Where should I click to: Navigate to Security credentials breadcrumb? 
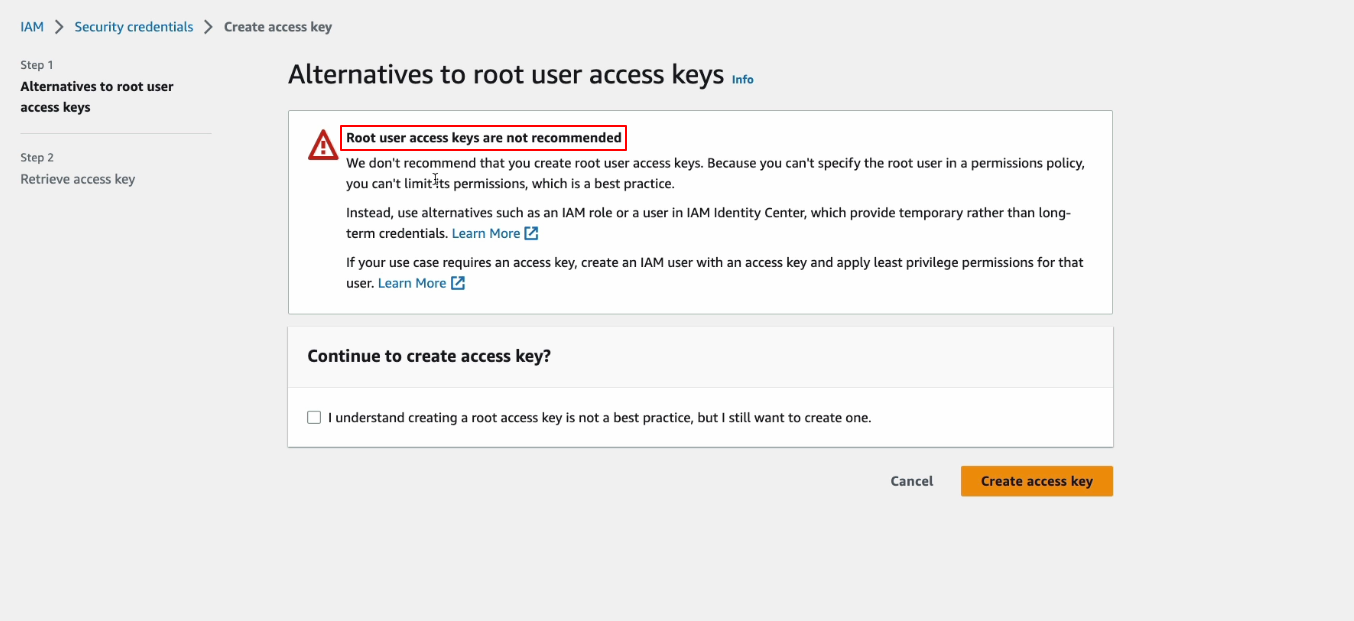pos(134,27)
